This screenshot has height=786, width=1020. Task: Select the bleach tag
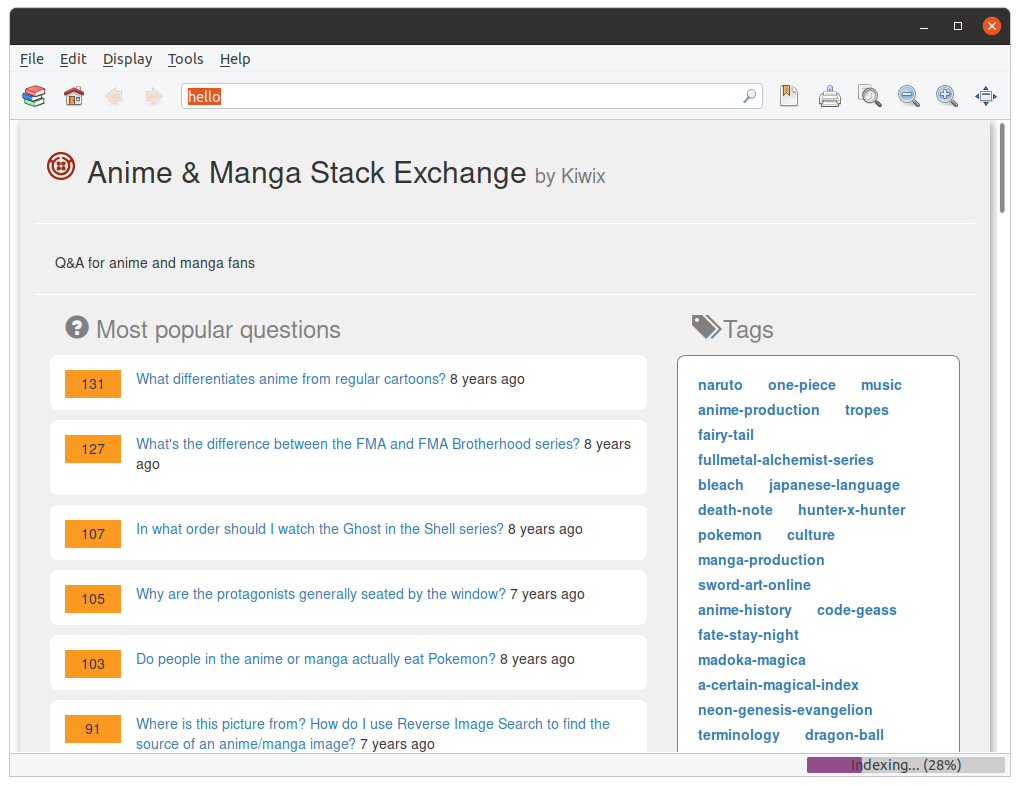click(x=721, y=485)
